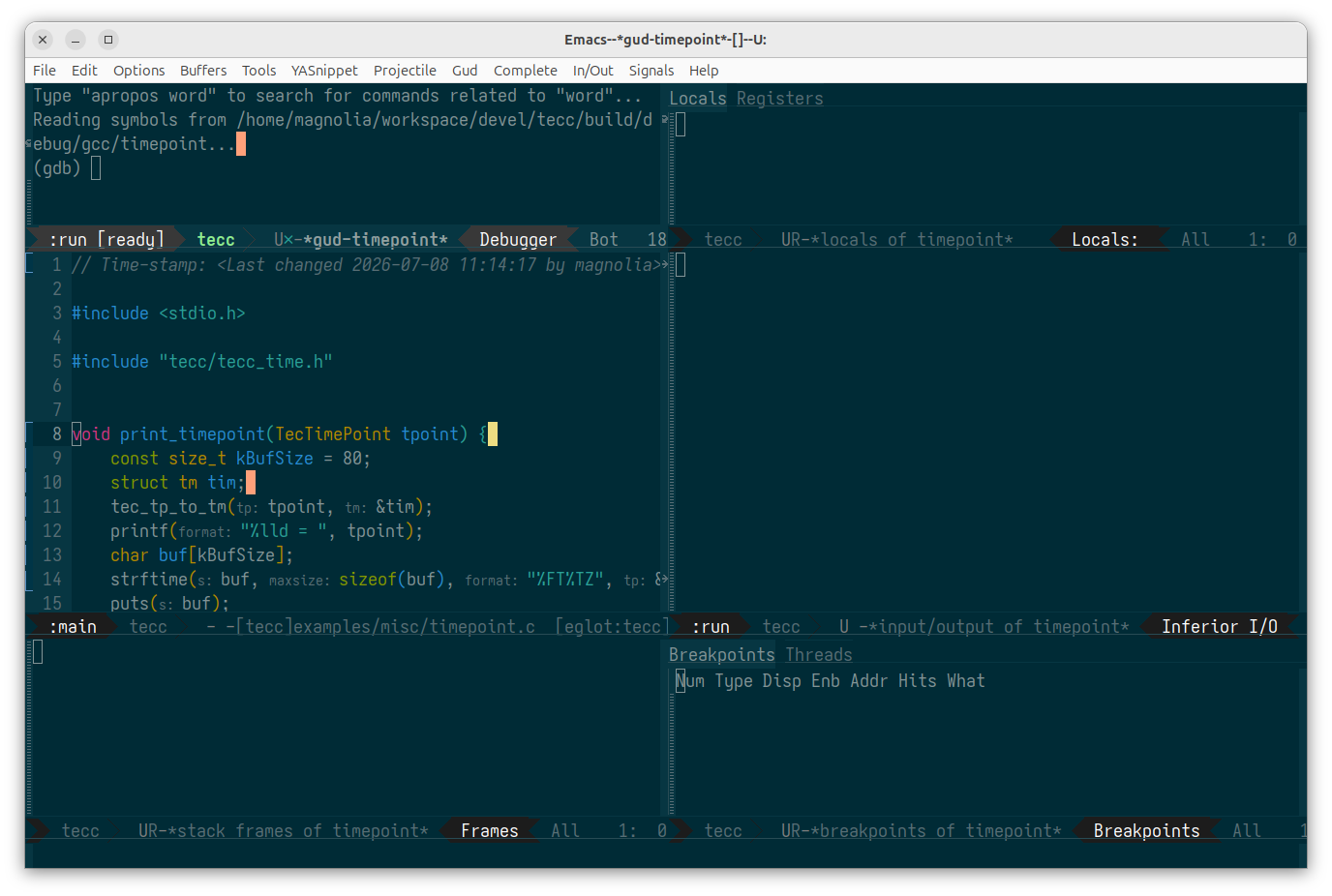
Task: Click '*stack frames of timepoint*' buffer name
Action: click(298, 831)
